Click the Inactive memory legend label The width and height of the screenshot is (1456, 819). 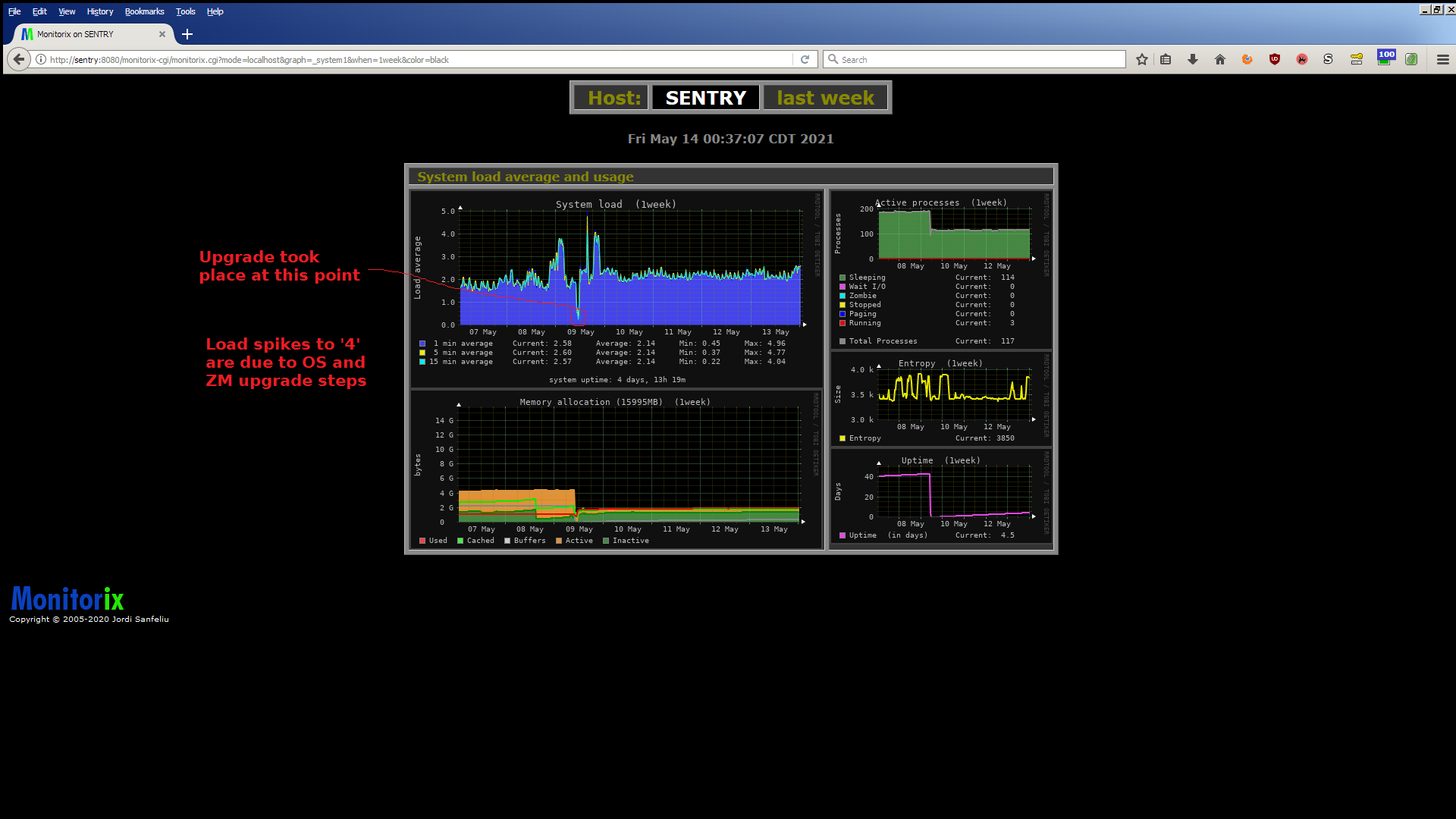pyautogui.click(x=630, y=541)
